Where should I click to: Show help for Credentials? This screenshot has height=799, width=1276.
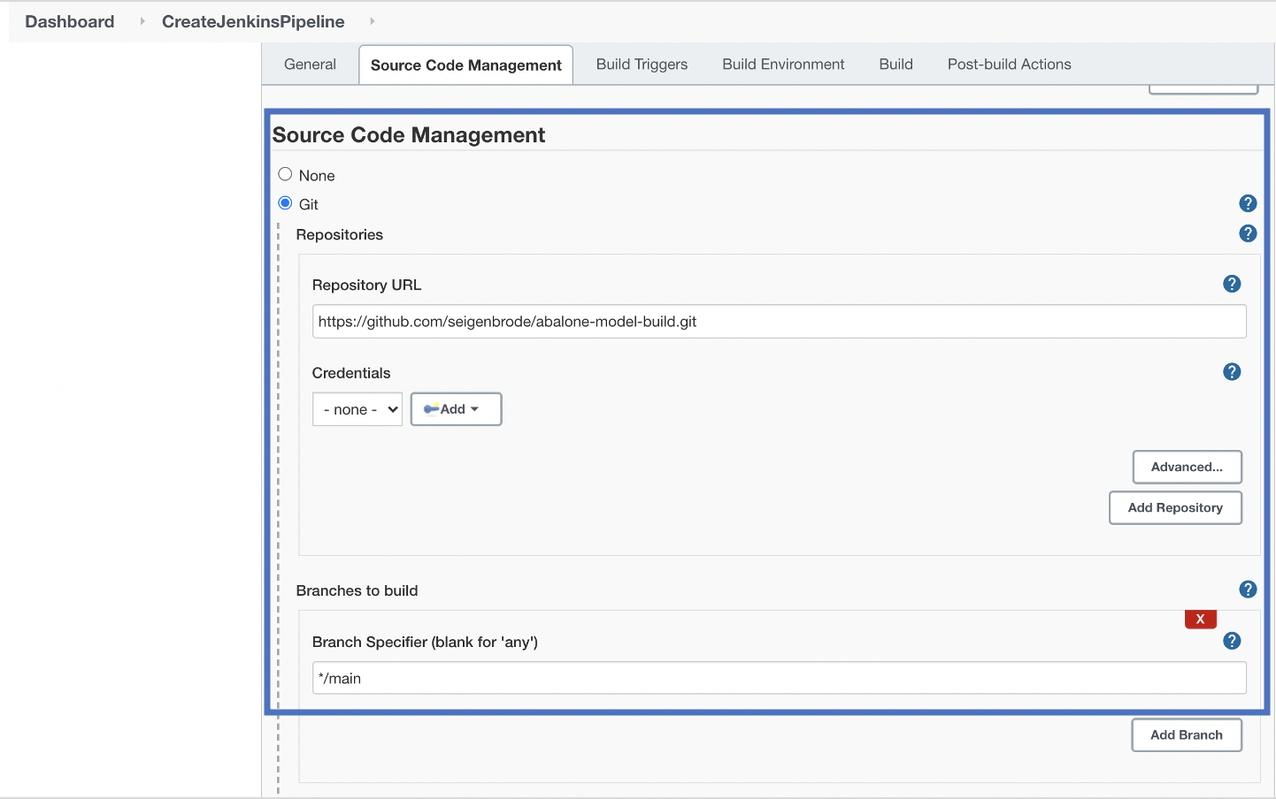(1231, 372)
